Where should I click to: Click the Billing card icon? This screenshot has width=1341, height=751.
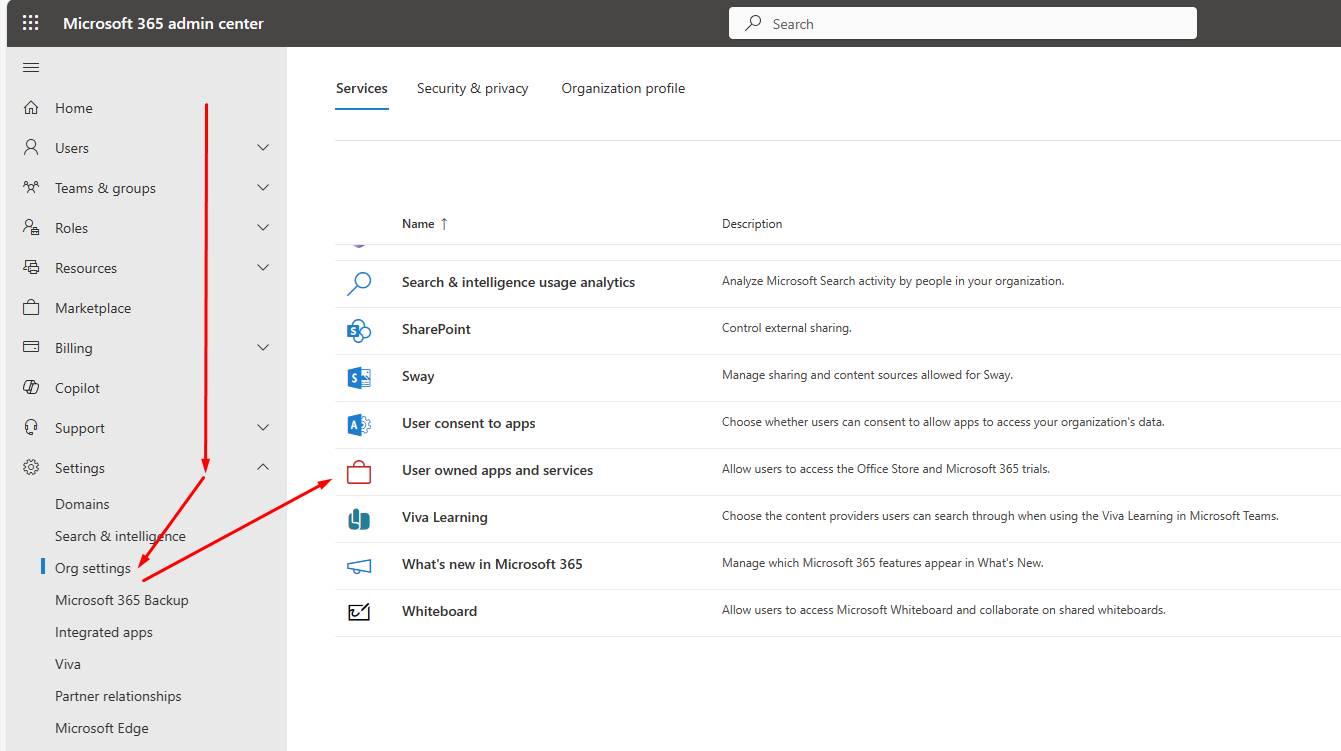[x=31, y=348]
